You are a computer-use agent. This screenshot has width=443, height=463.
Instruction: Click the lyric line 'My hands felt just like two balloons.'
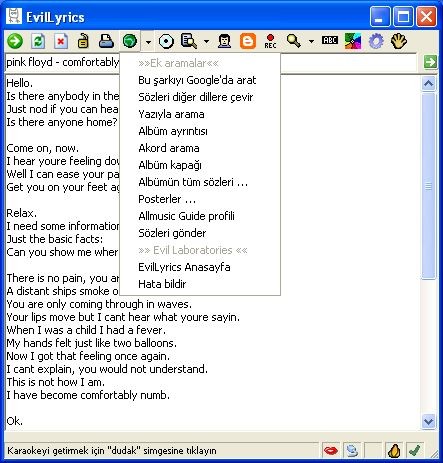click(x=92, y=343)
